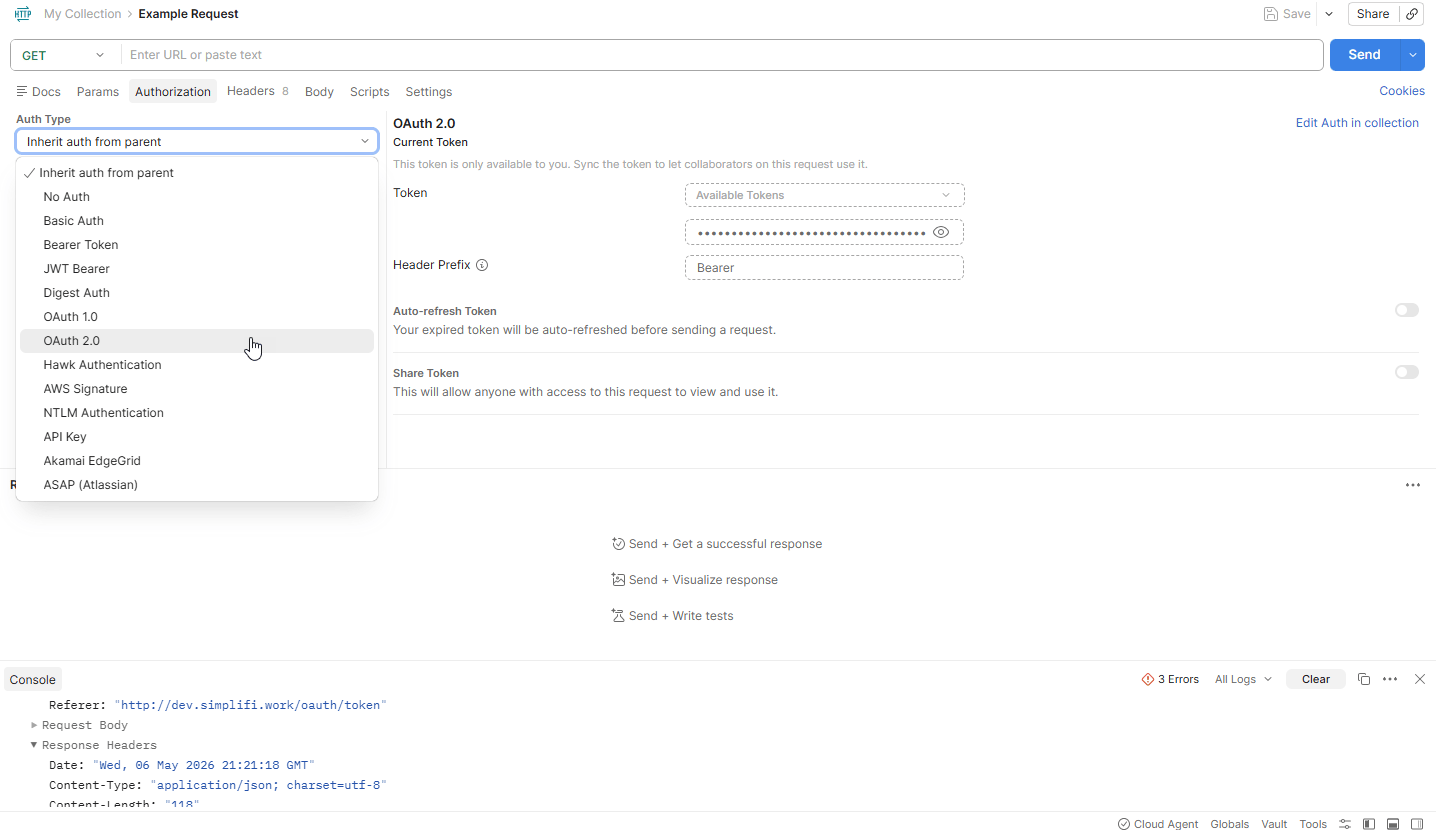Select ASAP (Atlassian) from the list
The width and height of the screenshot is (1436, 830).
pyautogui.click(x=197, y=485)
